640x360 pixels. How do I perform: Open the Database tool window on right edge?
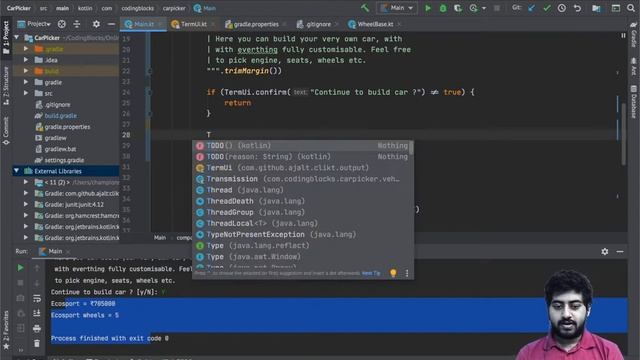pyautogui.click(x=633, y=102)
